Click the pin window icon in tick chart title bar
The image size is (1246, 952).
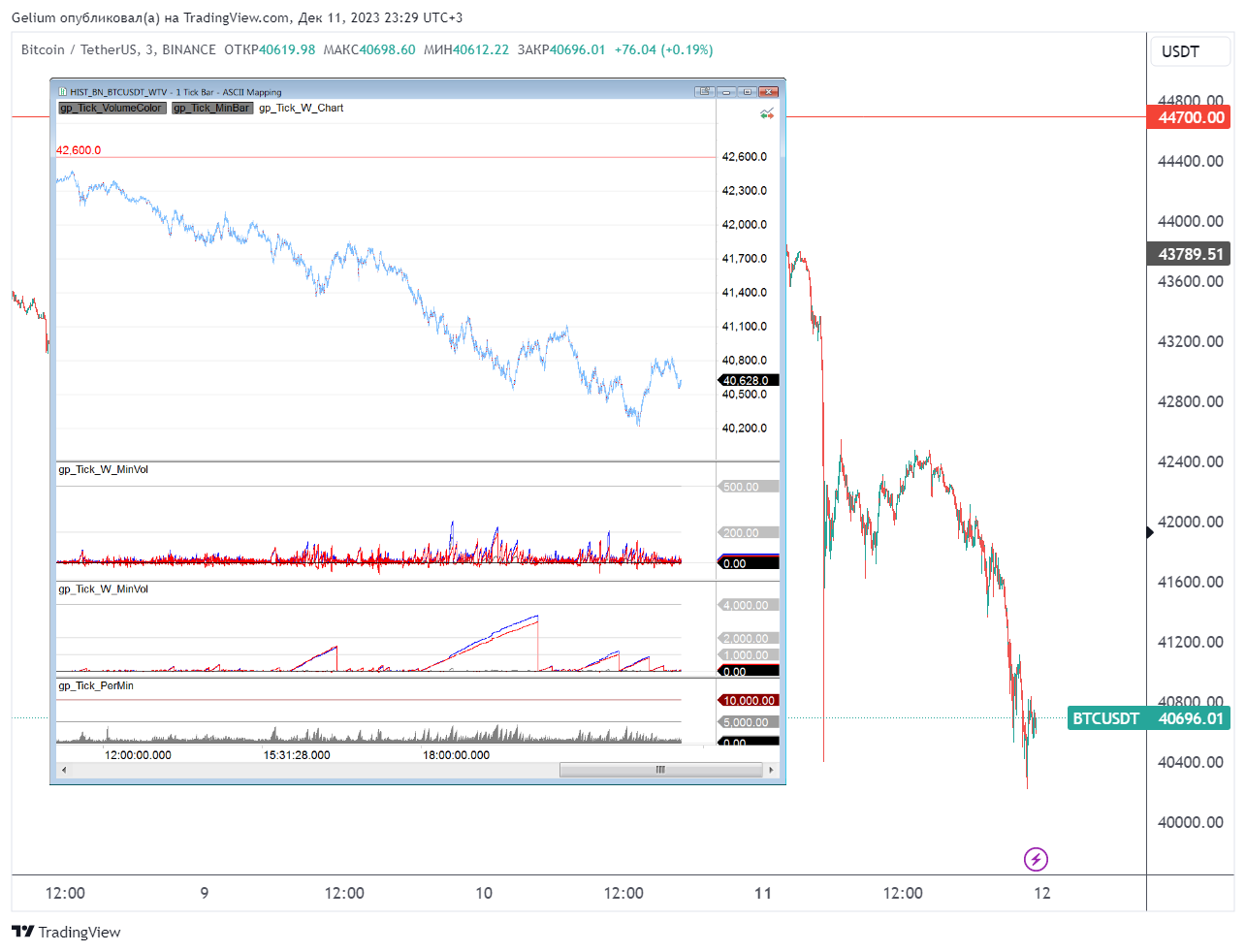(x=705, y=92)
